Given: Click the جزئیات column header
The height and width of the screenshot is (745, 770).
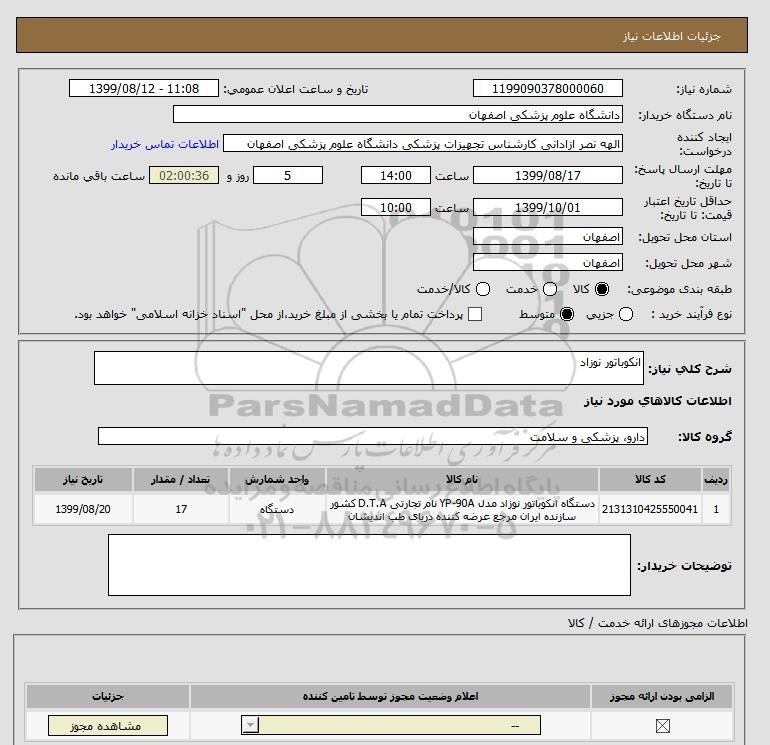Looking at the screenshot, I should [108, 696].
